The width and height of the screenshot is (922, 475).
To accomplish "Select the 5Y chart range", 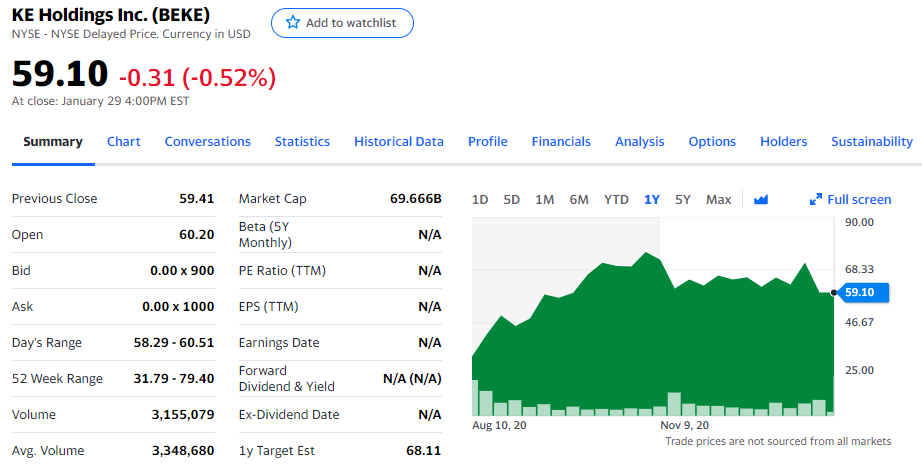I will click(x=683, y=200).
